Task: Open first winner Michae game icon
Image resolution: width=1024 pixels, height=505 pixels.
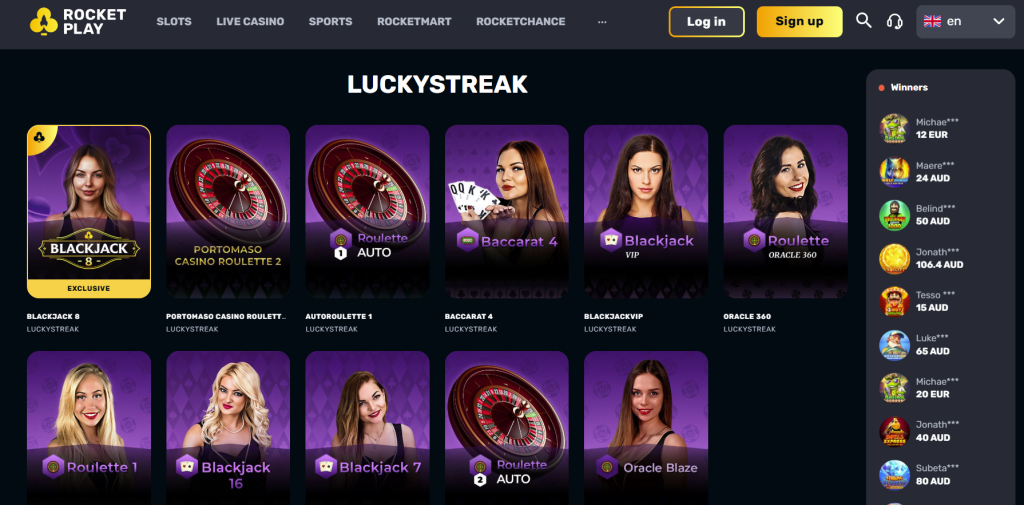Action: [x=895, y=129]
